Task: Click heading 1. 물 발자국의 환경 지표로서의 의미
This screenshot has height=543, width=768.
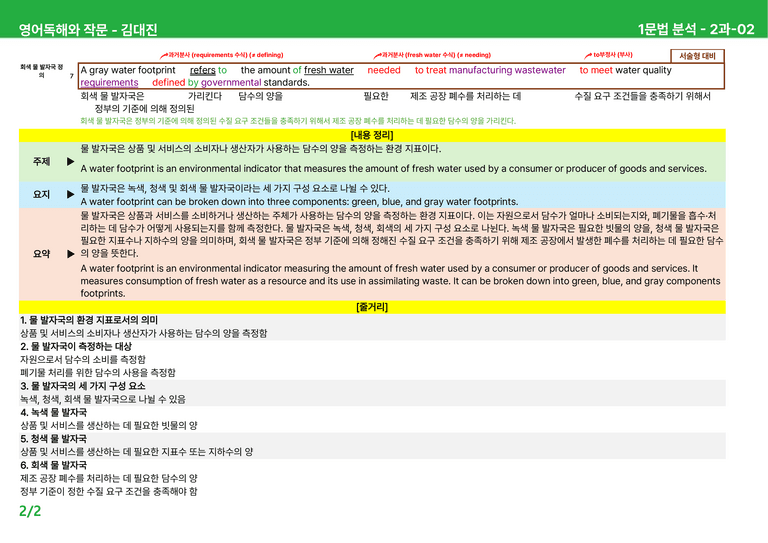Action: [89, 320]
